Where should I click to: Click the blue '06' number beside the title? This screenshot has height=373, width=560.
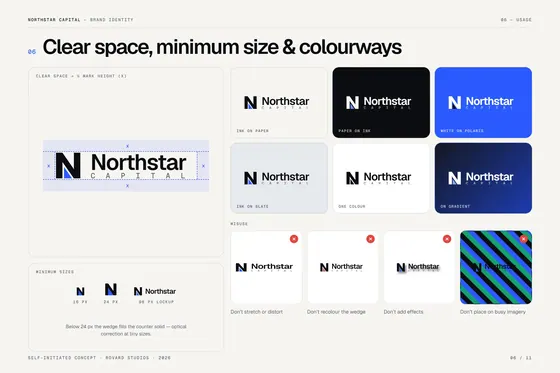[x=32, y=52]
